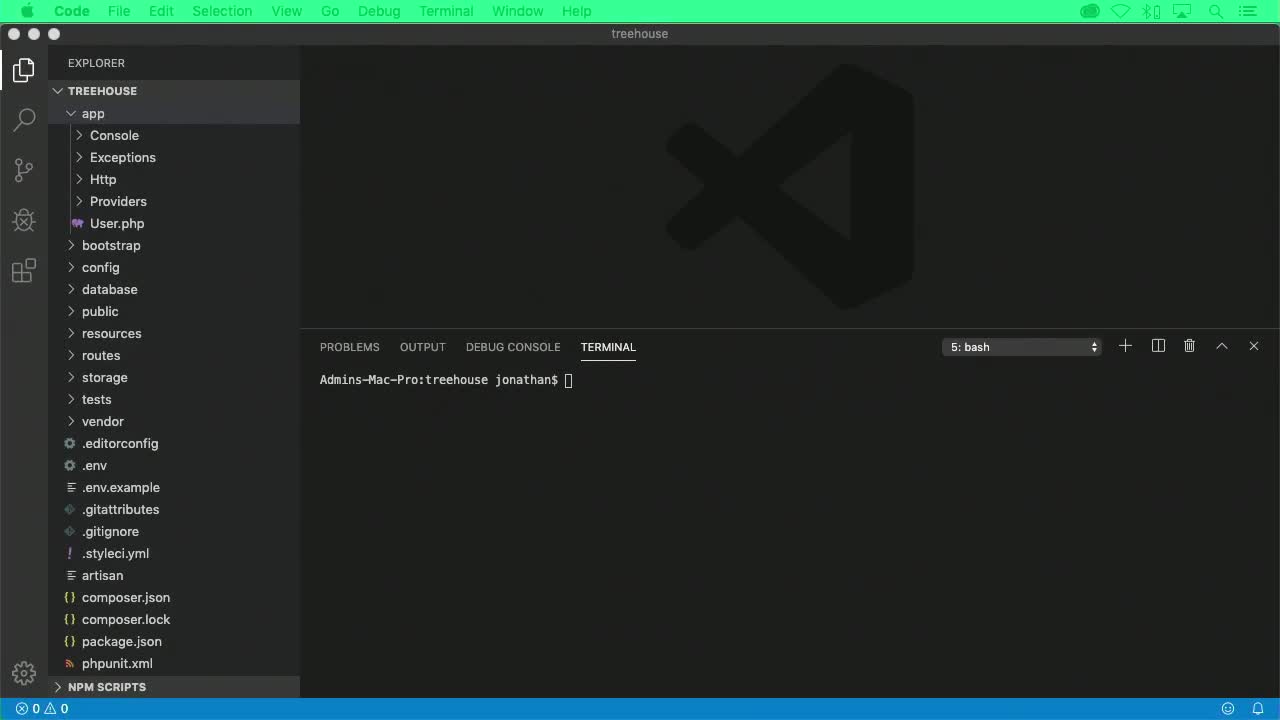Open the Code application menu
The height and width of the screenshot is (720, 1280).
[x=71, y=11]
